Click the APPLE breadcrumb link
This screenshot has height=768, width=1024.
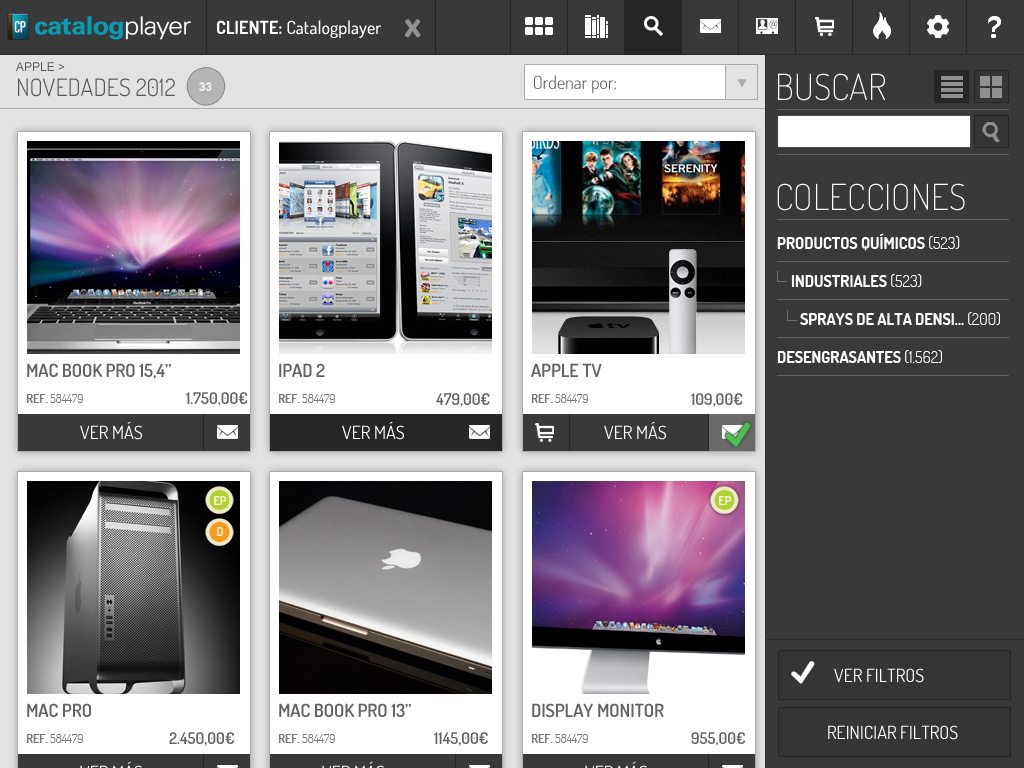point(35,67)
